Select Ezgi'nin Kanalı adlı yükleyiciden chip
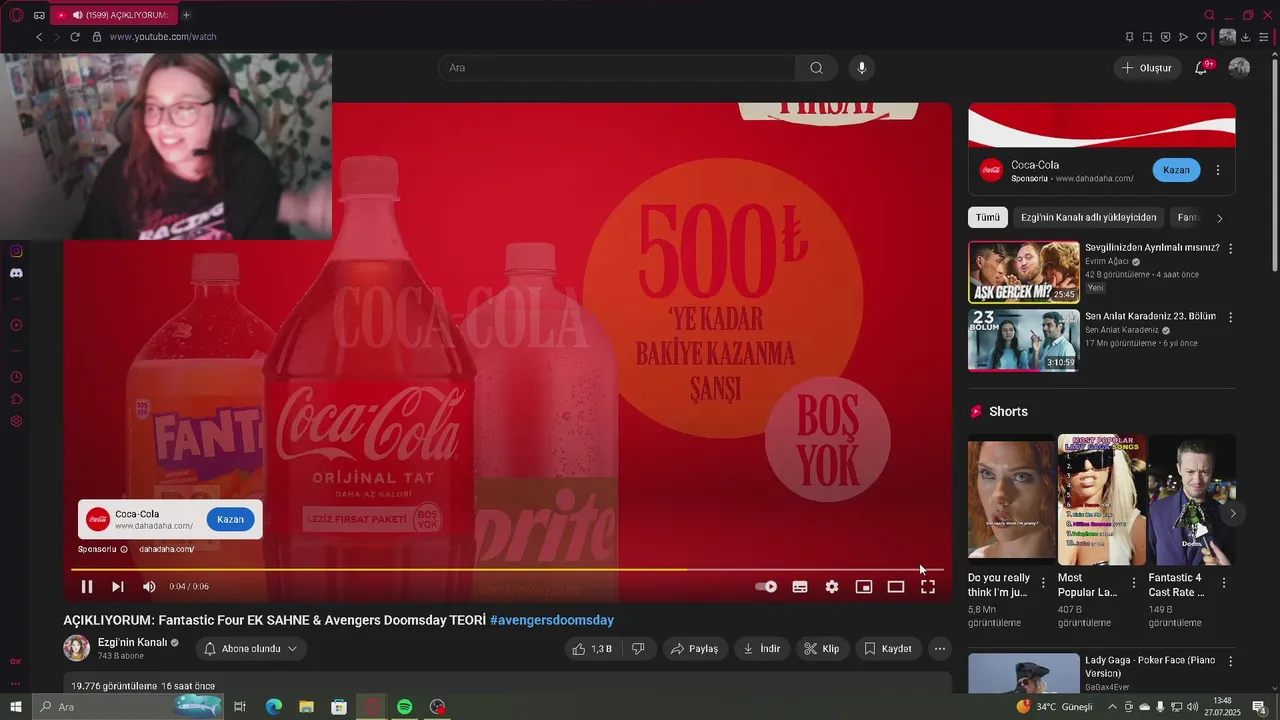 [x=1089, y=217]
